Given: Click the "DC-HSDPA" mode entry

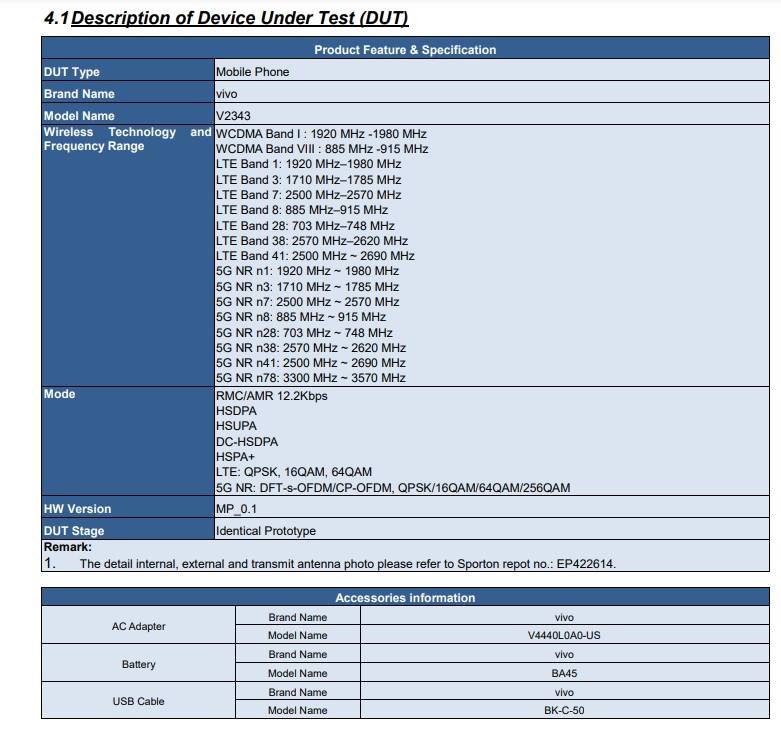Looking at the screenshot, I should click(x=247, y=442).
